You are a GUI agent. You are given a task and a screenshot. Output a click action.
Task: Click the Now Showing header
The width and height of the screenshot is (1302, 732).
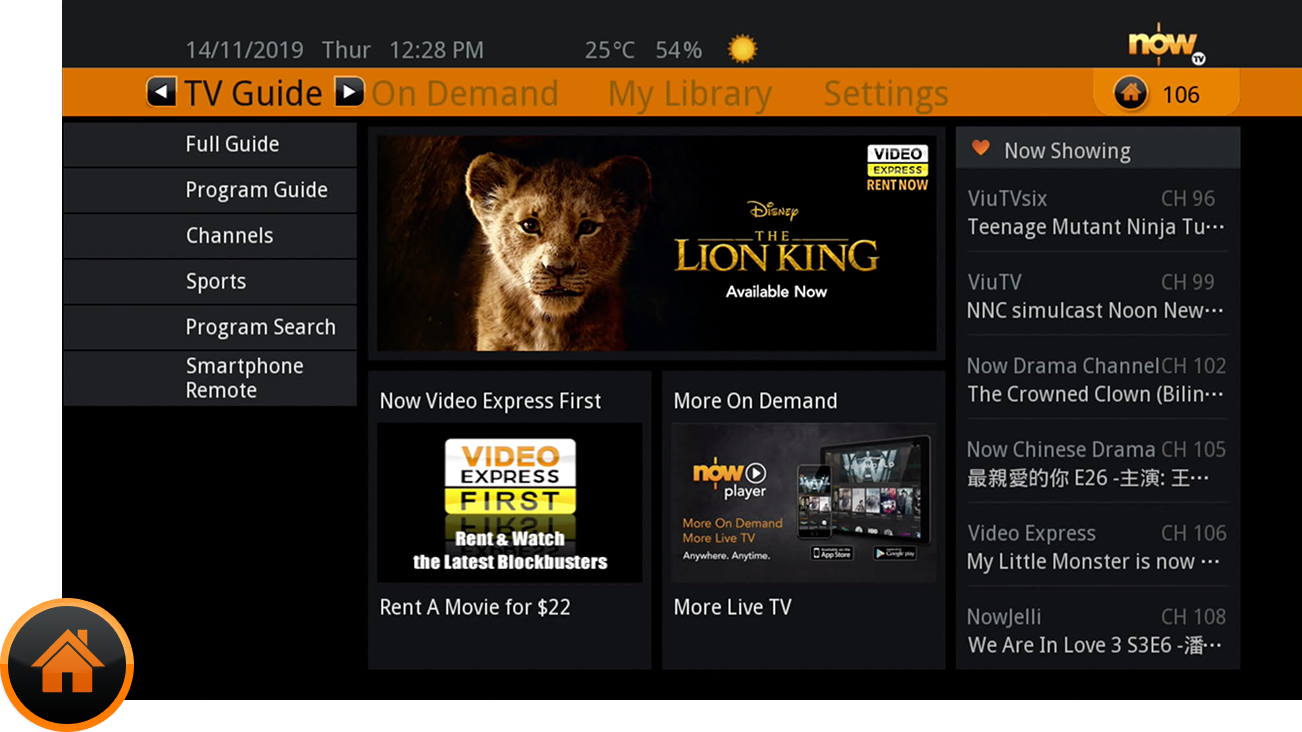(1098, 148)
